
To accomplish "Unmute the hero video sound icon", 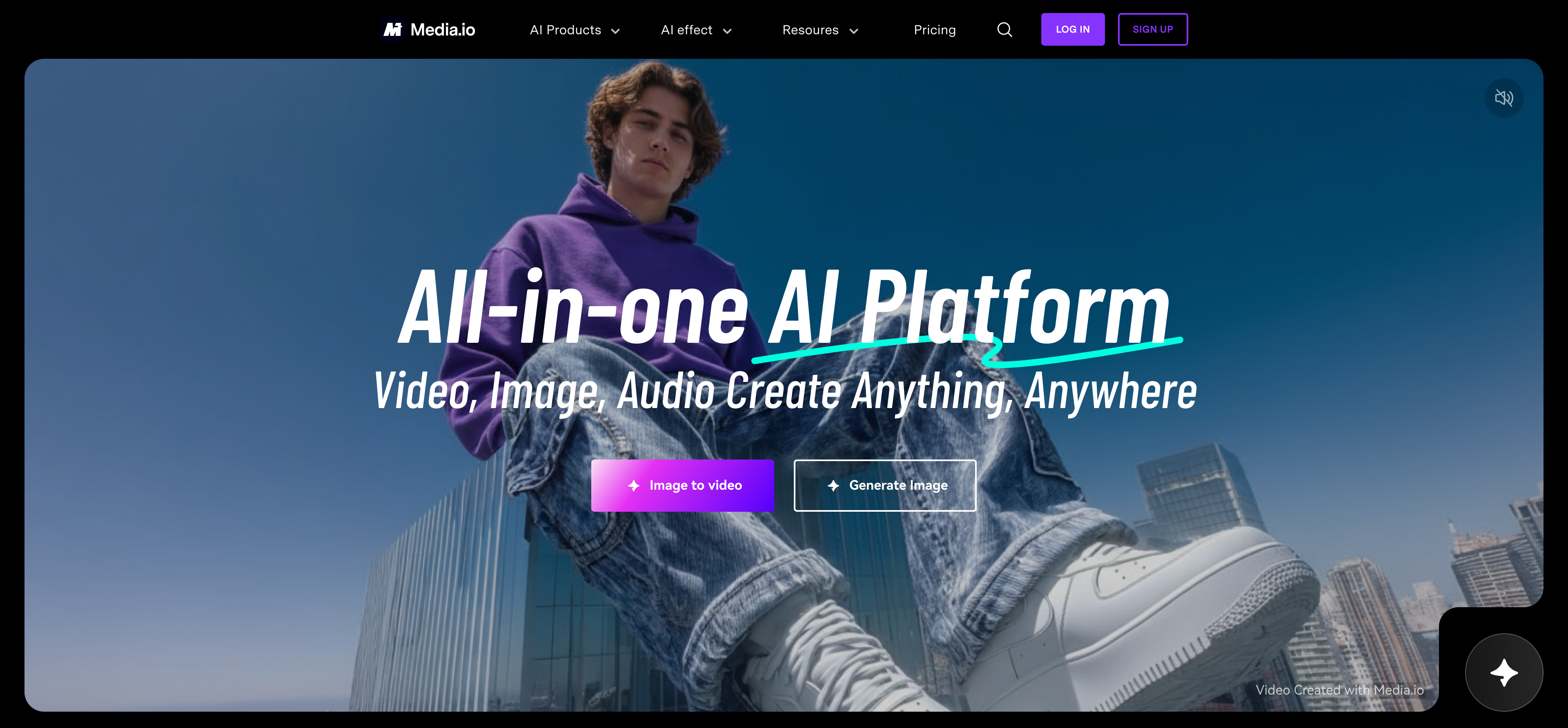I will [1503, 97].
